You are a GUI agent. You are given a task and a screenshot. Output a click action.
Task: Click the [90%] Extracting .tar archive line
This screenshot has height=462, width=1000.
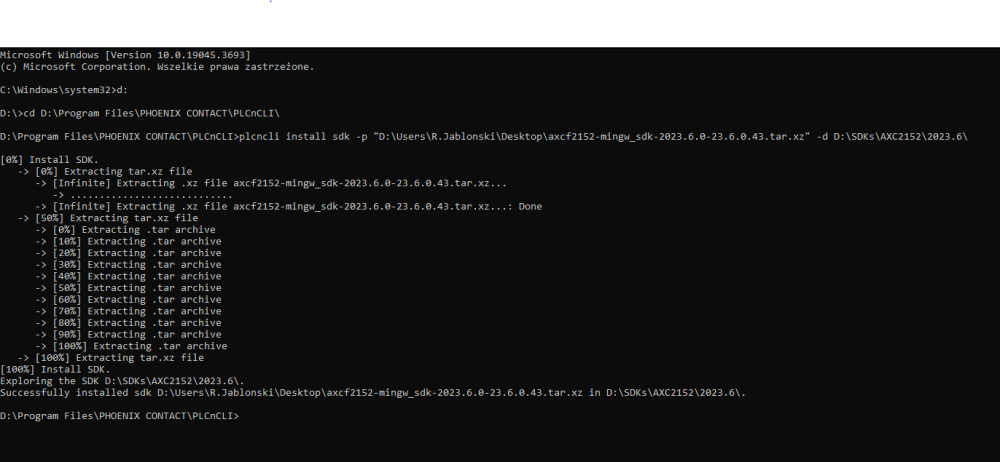(x=128, y=334)
